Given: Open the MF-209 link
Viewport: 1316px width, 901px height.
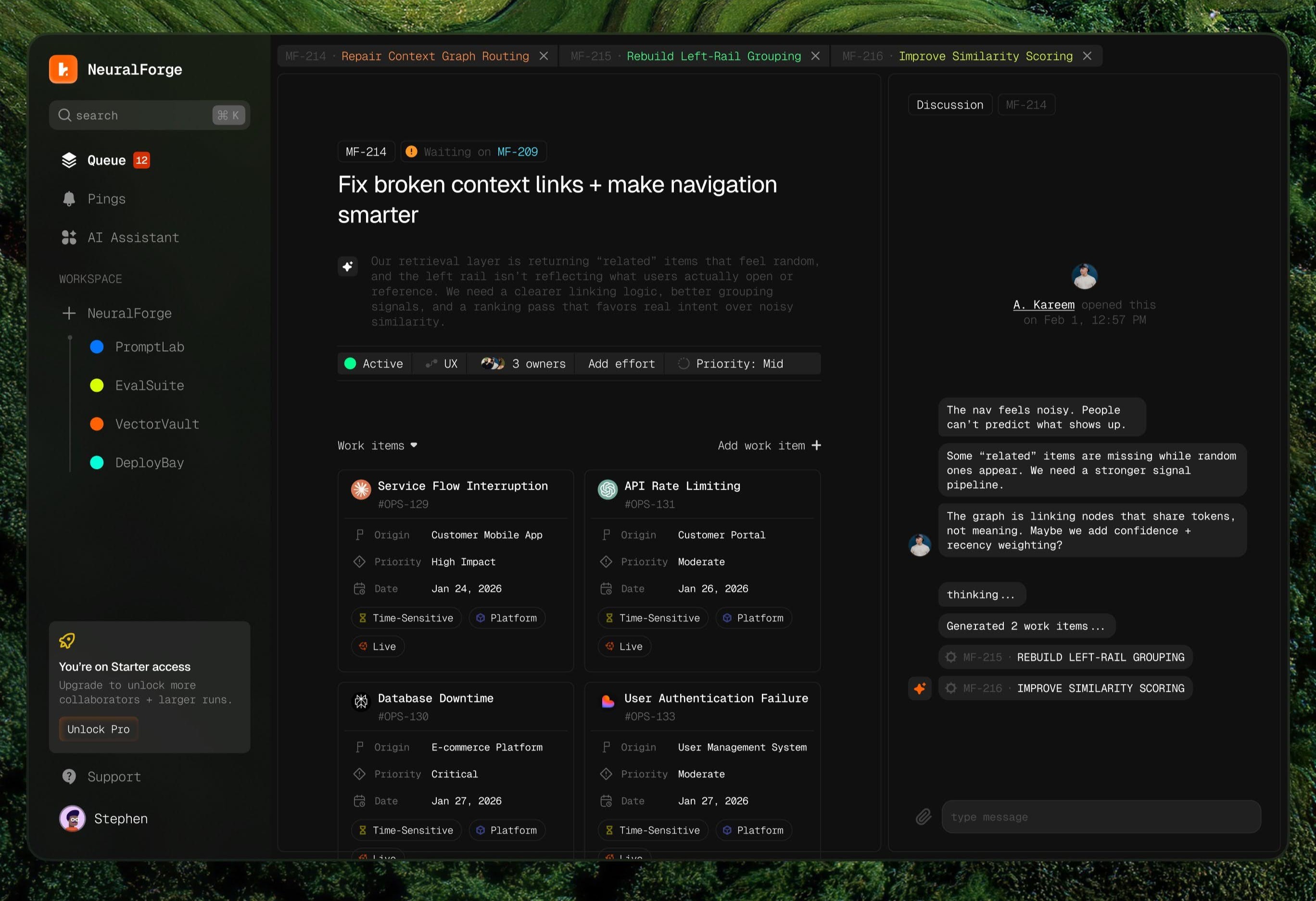Looking at the screenshot, I should [x=517, y=152].
